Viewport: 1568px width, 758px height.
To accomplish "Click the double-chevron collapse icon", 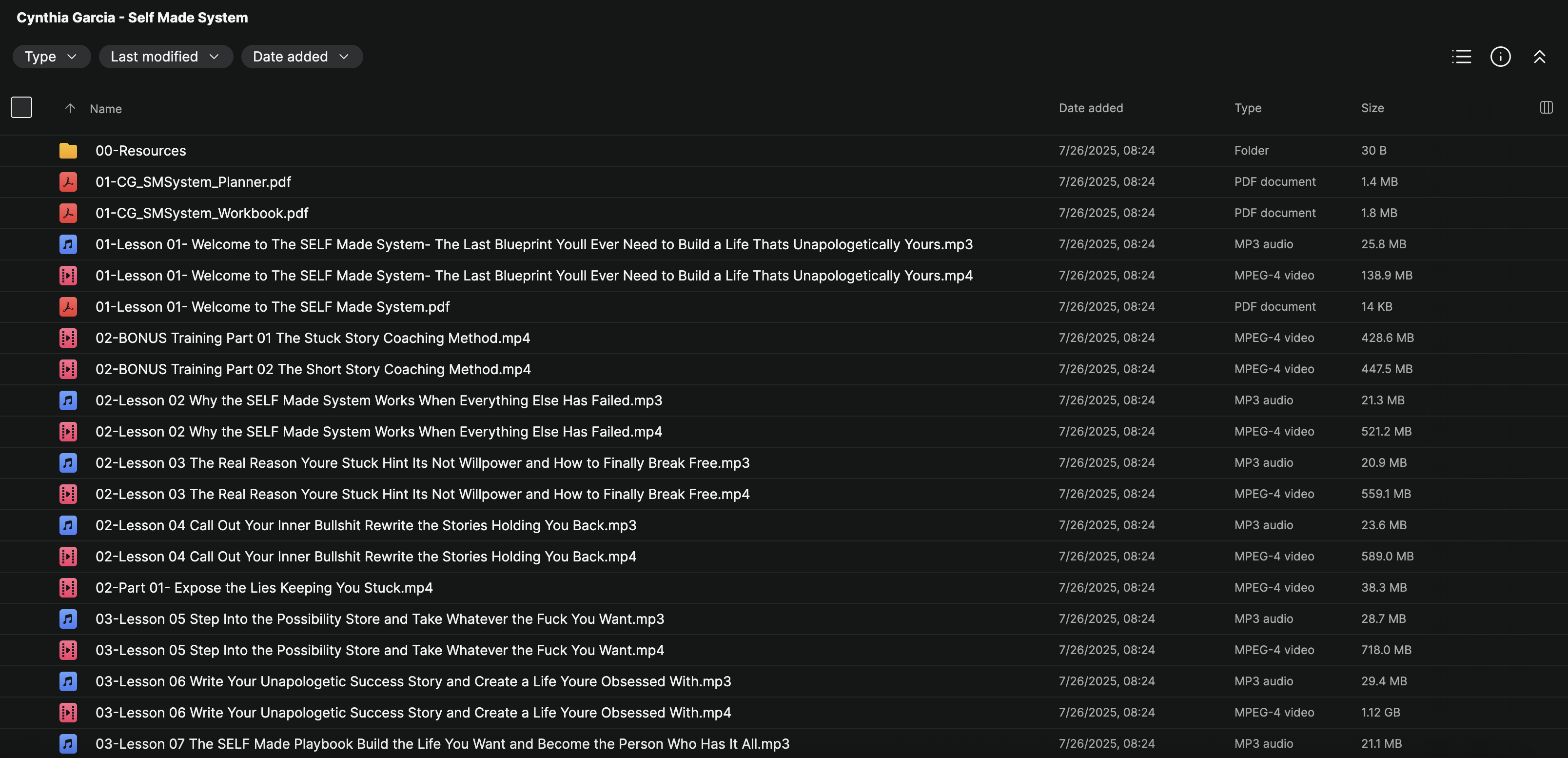I will (1539, 57).
